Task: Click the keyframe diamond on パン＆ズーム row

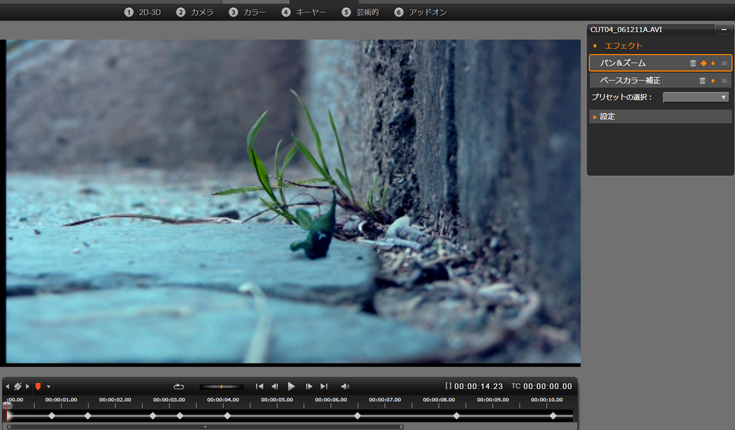Action: pos(703,63)
